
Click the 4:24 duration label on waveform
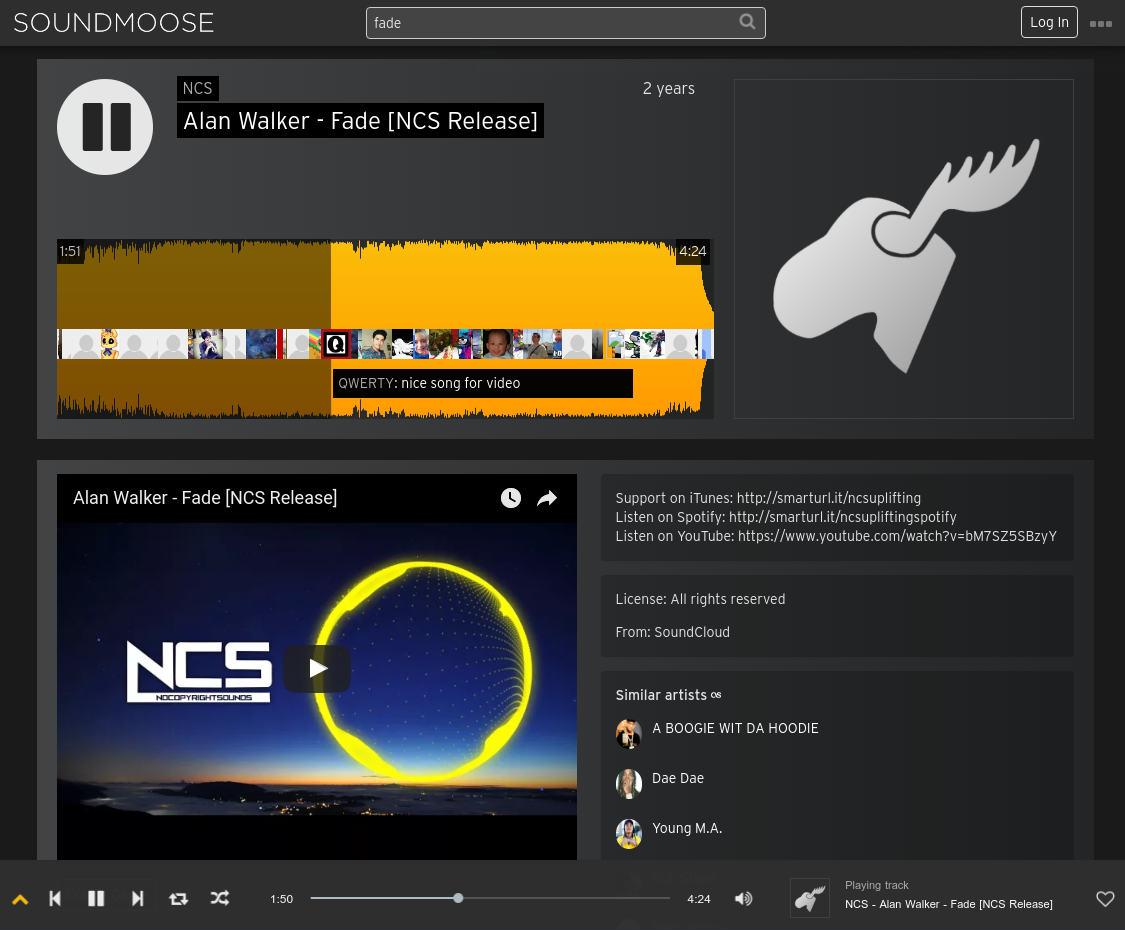693,251
